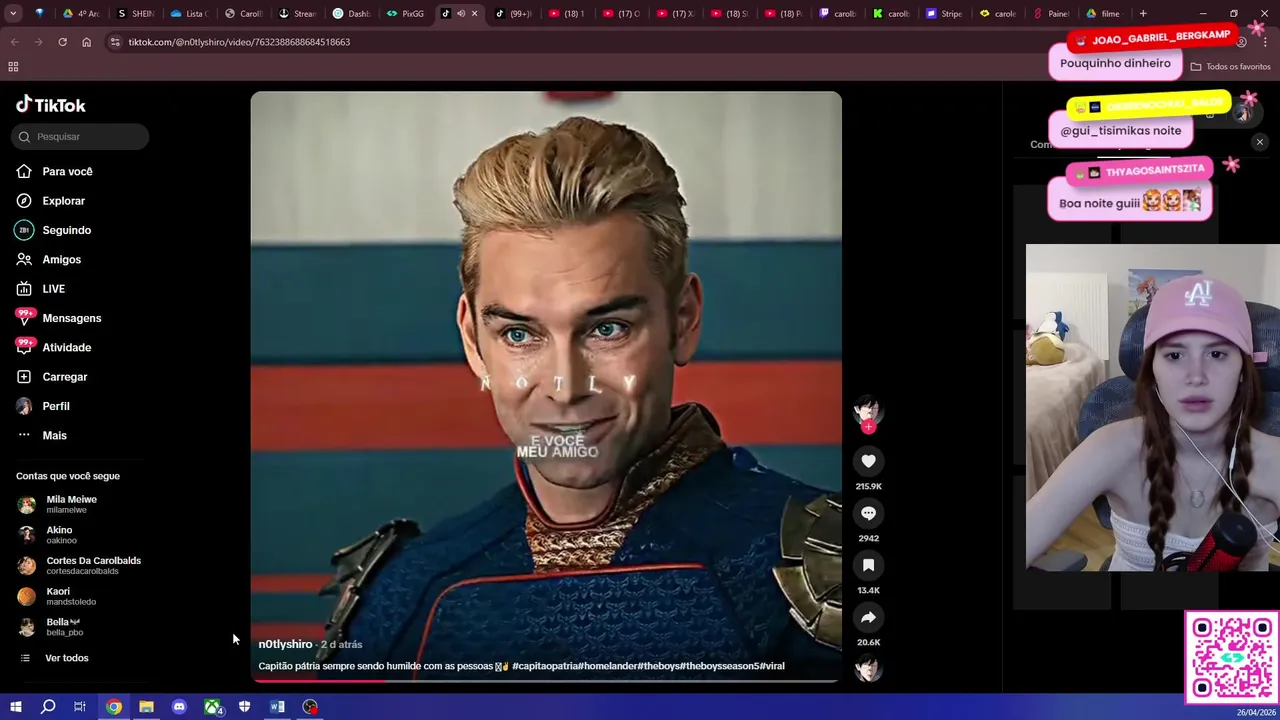Open comments with the speech bubble icon
1280x720 pixels.
click(x=868, y=513)
